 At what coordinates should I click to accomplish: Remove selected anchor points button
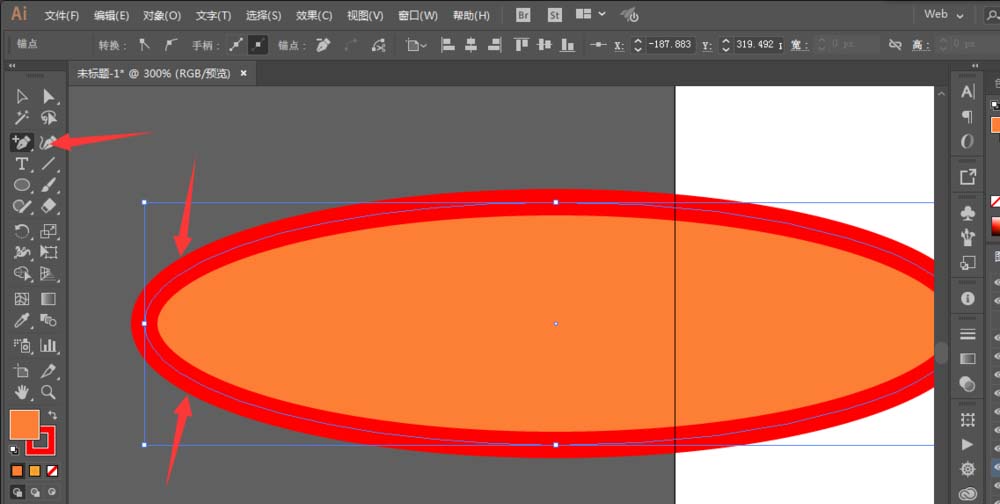(x=324, y=45)
